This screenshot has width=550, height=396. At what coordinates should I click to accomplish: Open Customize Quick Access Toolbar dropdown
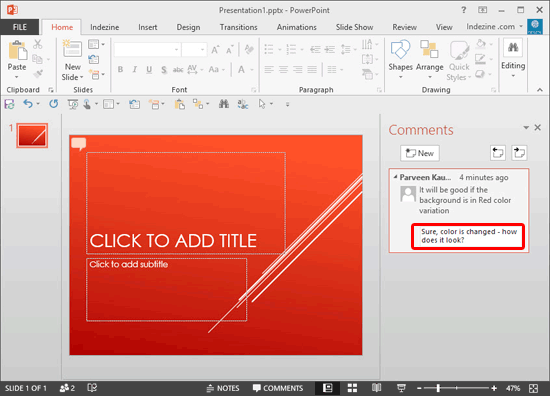pos(287,104)
